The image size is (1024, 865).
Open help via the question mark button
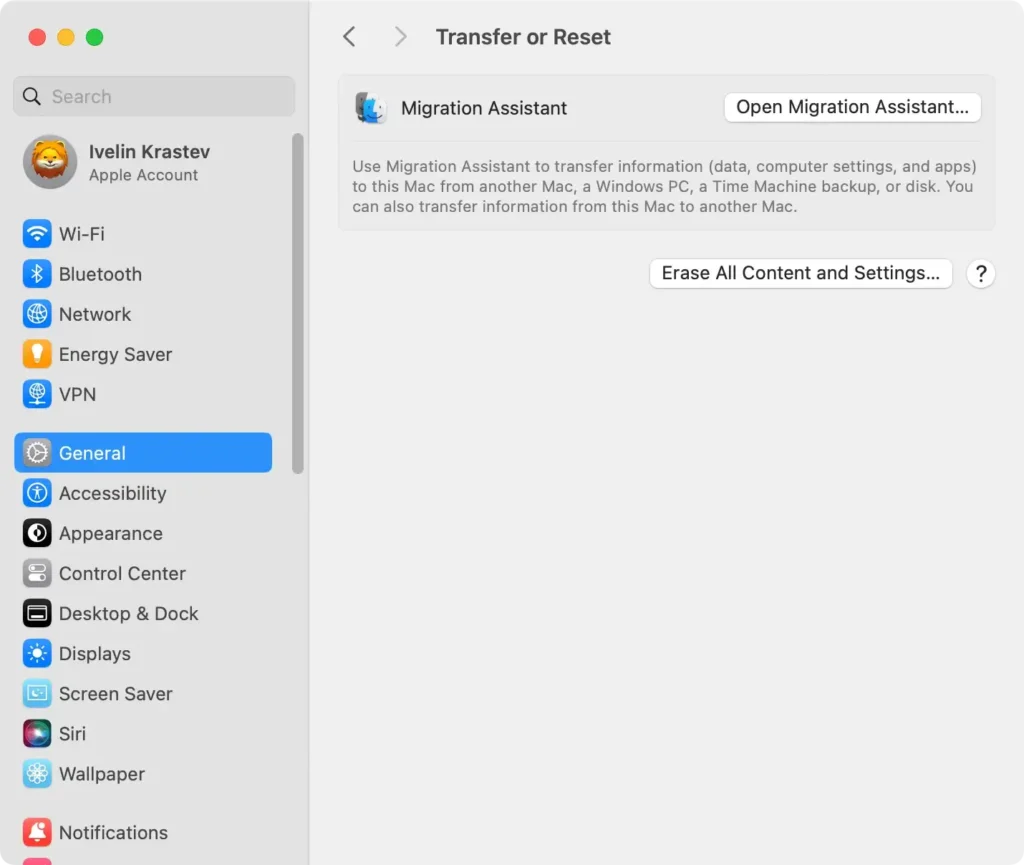(x=980, y=274)
